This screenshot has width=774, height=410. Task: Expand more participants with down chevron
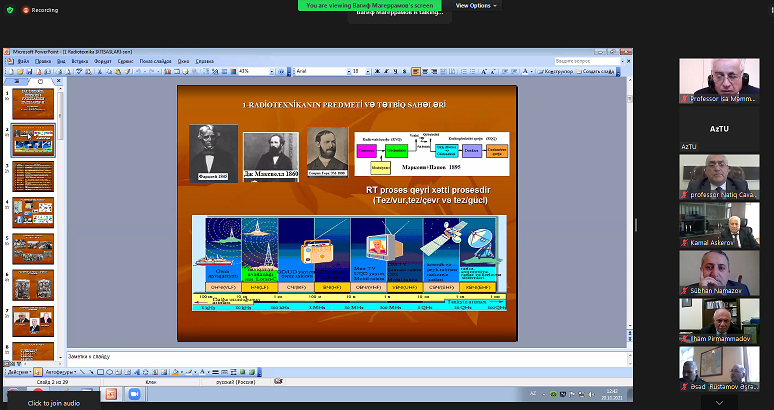tap(719, 403)
